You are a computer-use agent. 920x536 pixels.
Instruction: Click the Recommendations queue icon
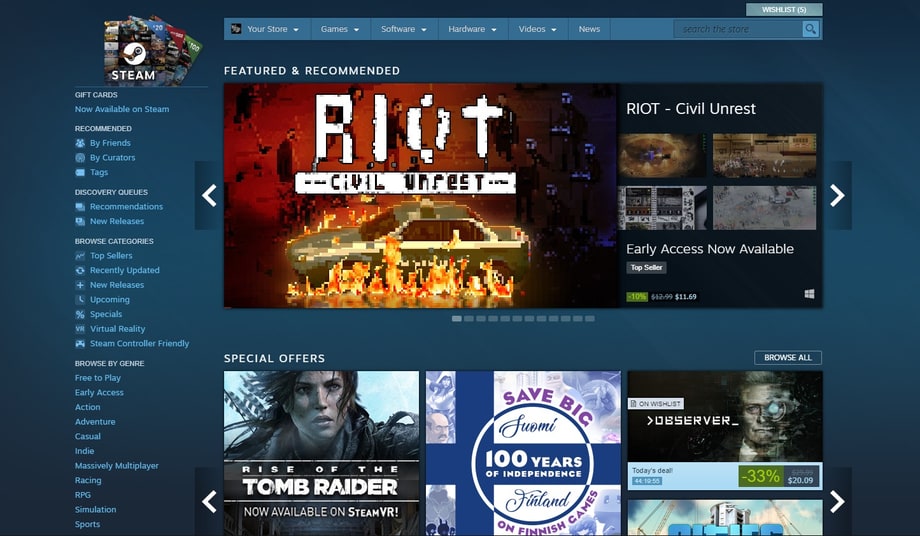pos(80,206)
